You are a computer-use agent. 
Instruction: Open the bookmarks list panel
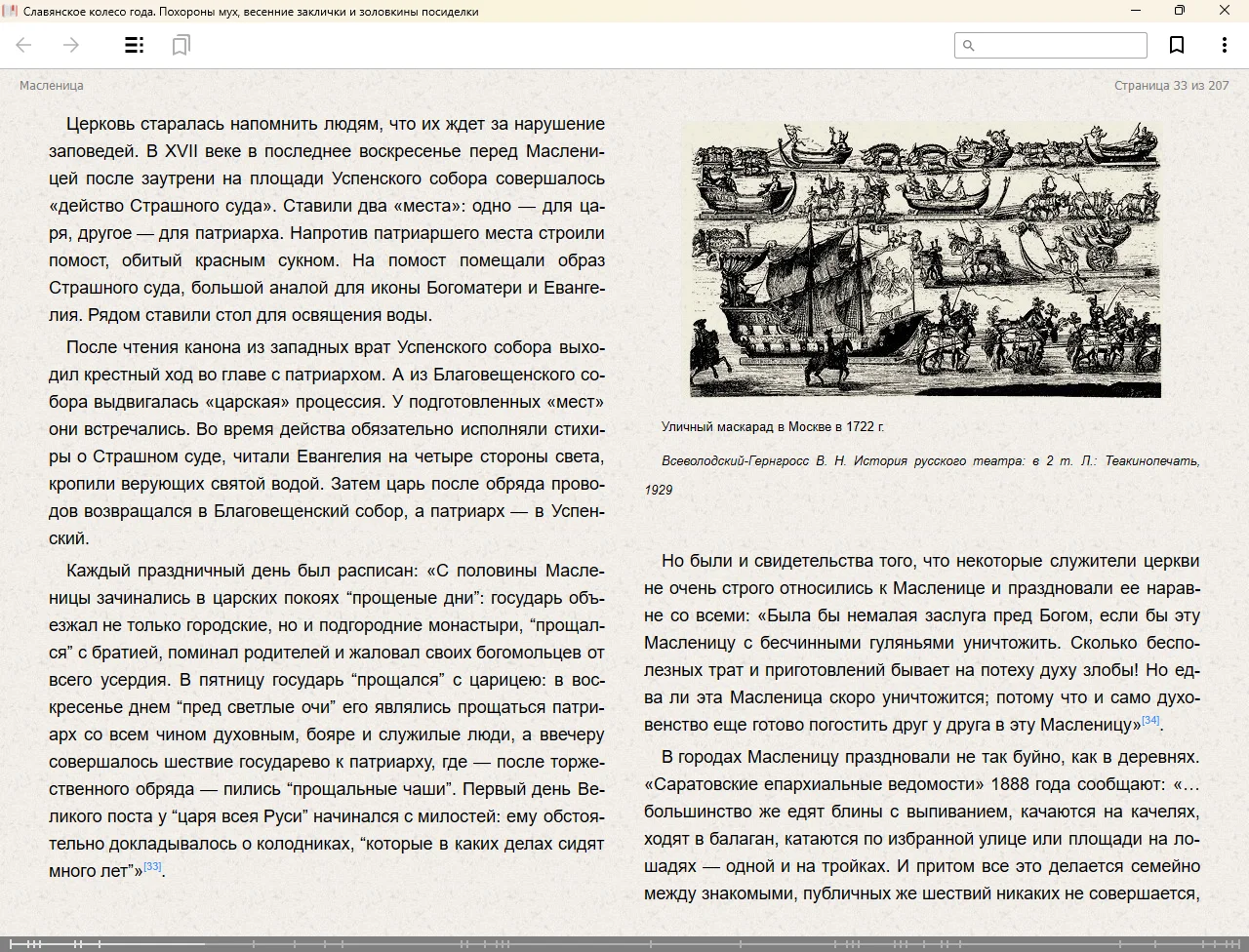pyautogui.click(x=181, y=45)
